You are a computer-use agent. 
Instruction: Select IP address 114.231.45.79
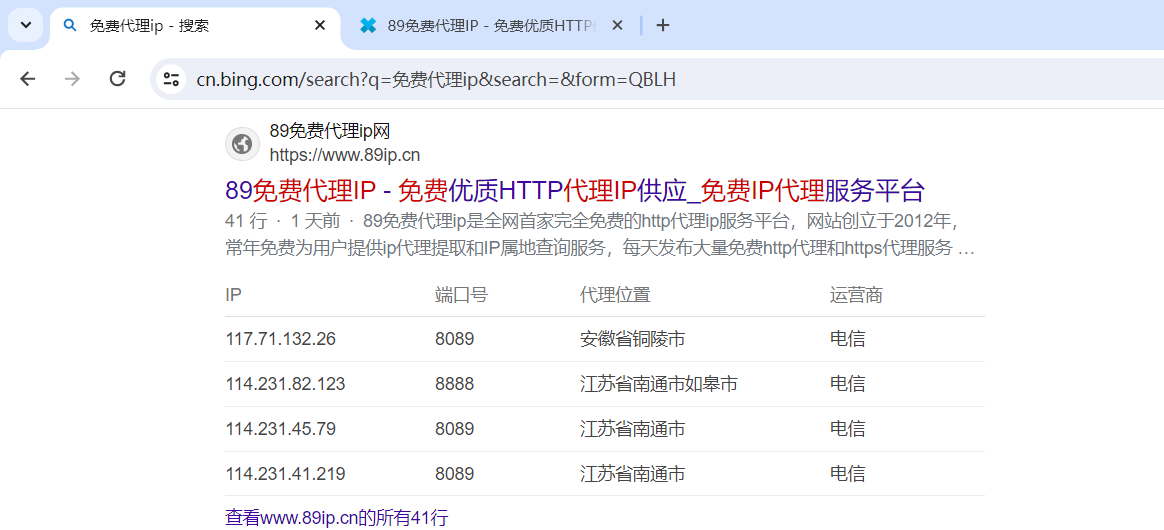coord(281,428)
